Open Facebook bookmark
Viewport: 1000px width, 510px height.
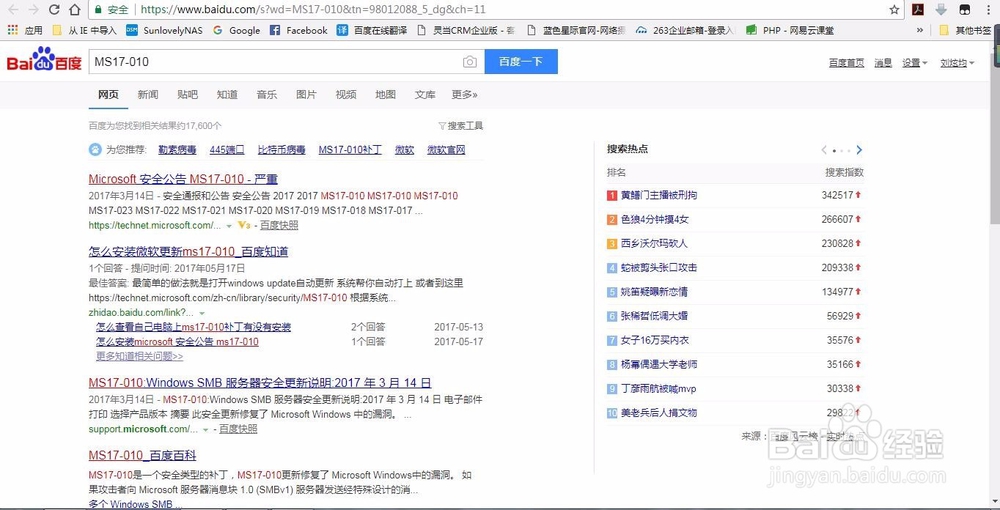[x=298, y=30]
